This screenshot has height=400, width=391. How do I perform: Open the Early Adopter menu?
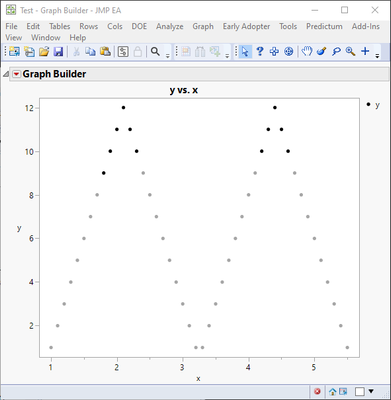tap(246, 26)
